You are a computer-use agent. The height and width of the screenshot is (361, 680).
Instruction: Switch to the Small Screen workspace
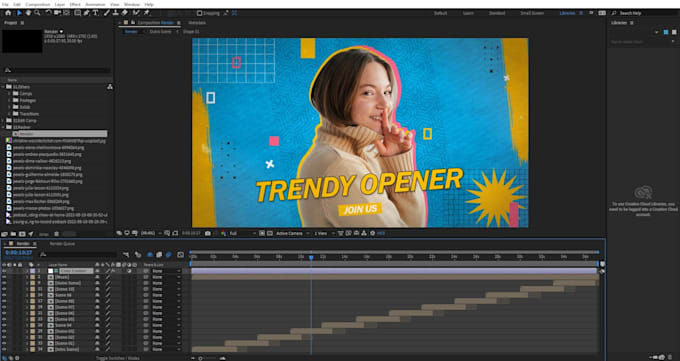pyautogui.click(x=532, y=13)
